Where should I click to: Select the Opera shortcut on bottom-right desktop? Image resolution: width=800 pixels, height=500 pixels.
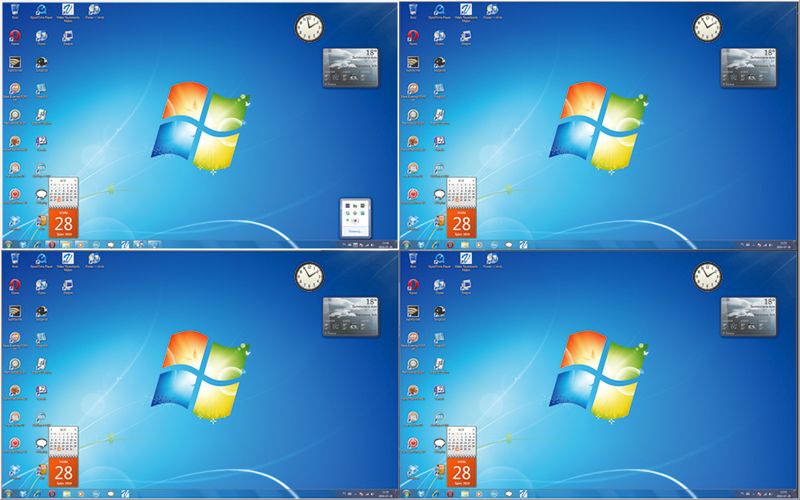pos(413,285)
